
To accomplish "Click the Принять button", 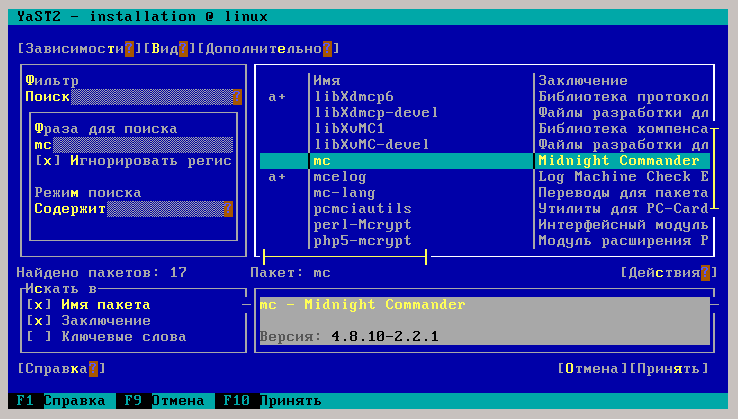I will pos(669,369).
